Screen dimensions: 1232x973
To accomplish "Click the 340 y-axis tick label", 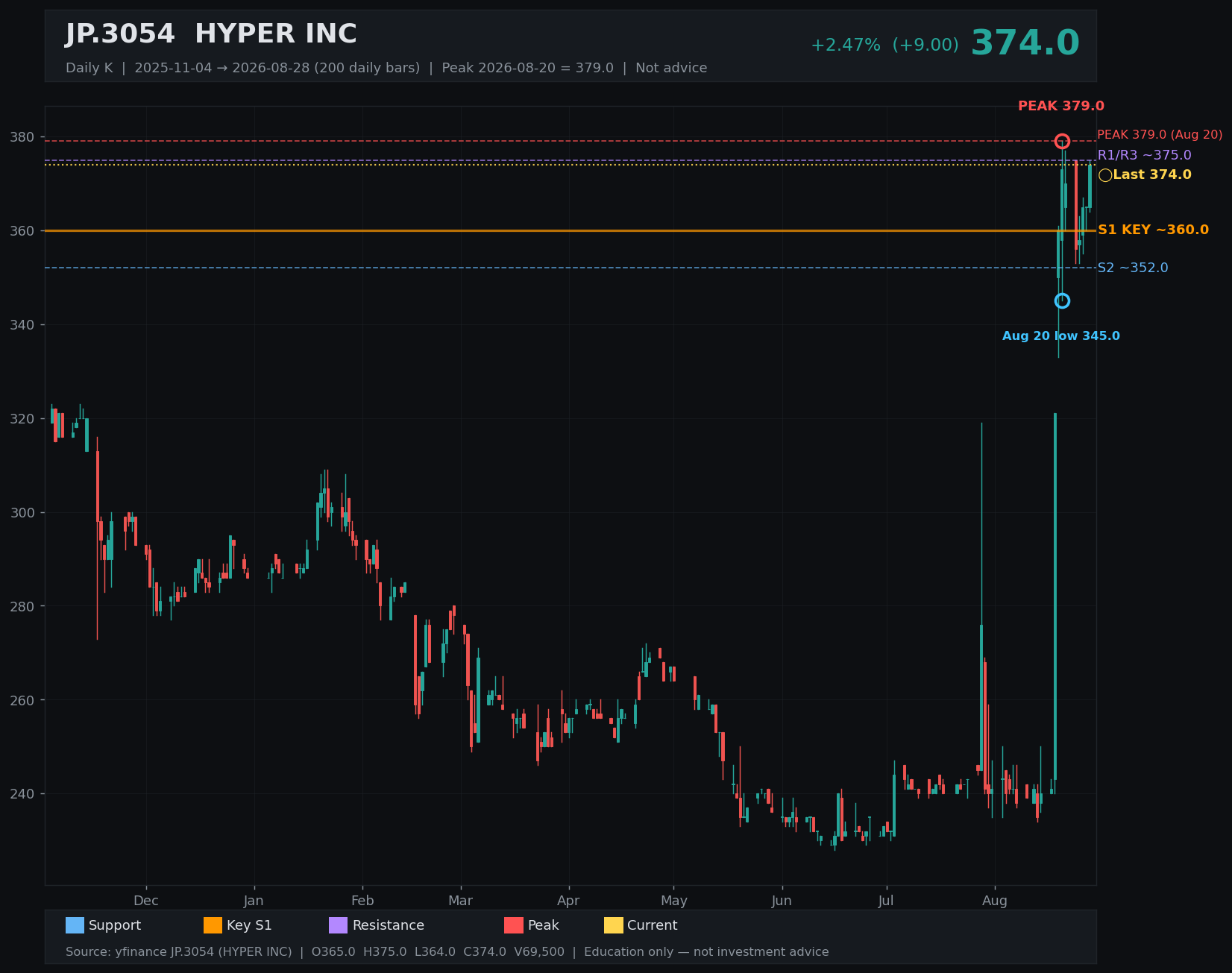I will coord(22,325).
